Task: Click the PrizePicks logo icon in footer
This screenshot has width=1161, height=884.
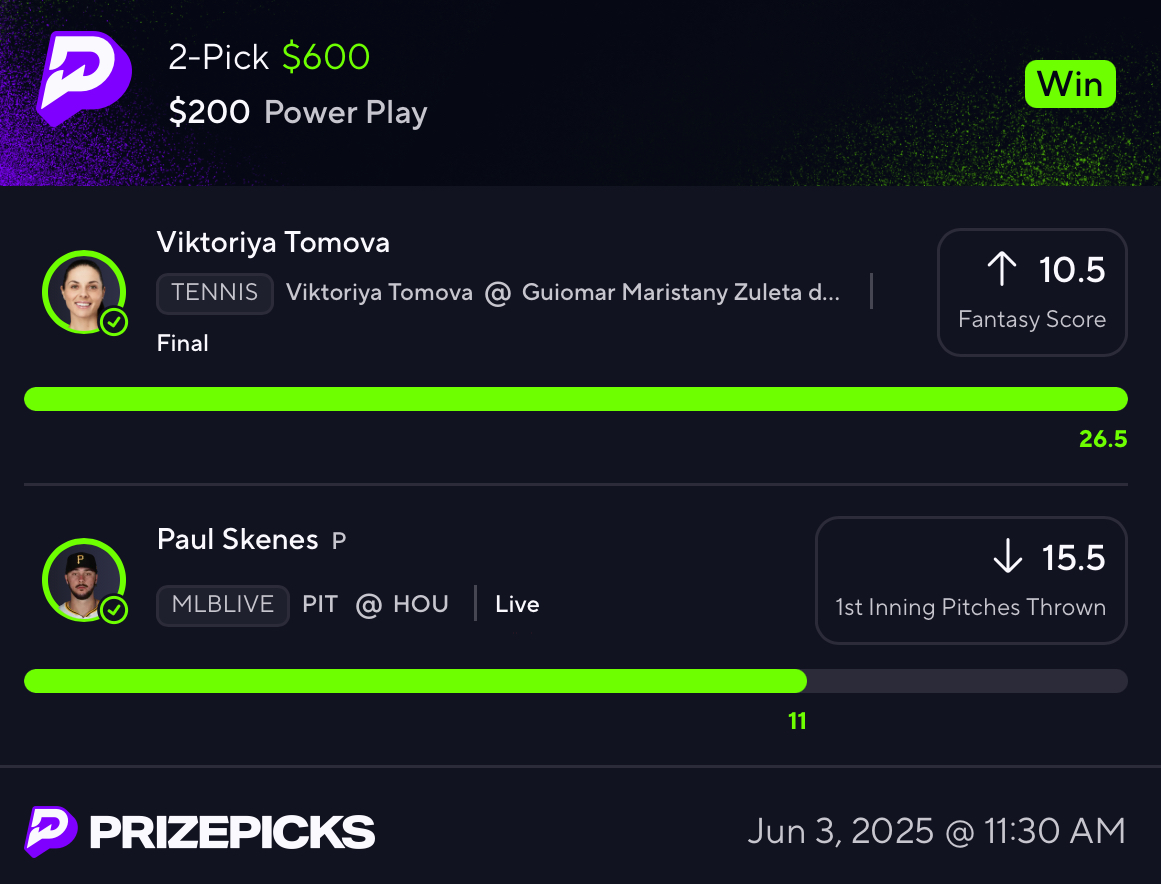Action: pos(51,831)
